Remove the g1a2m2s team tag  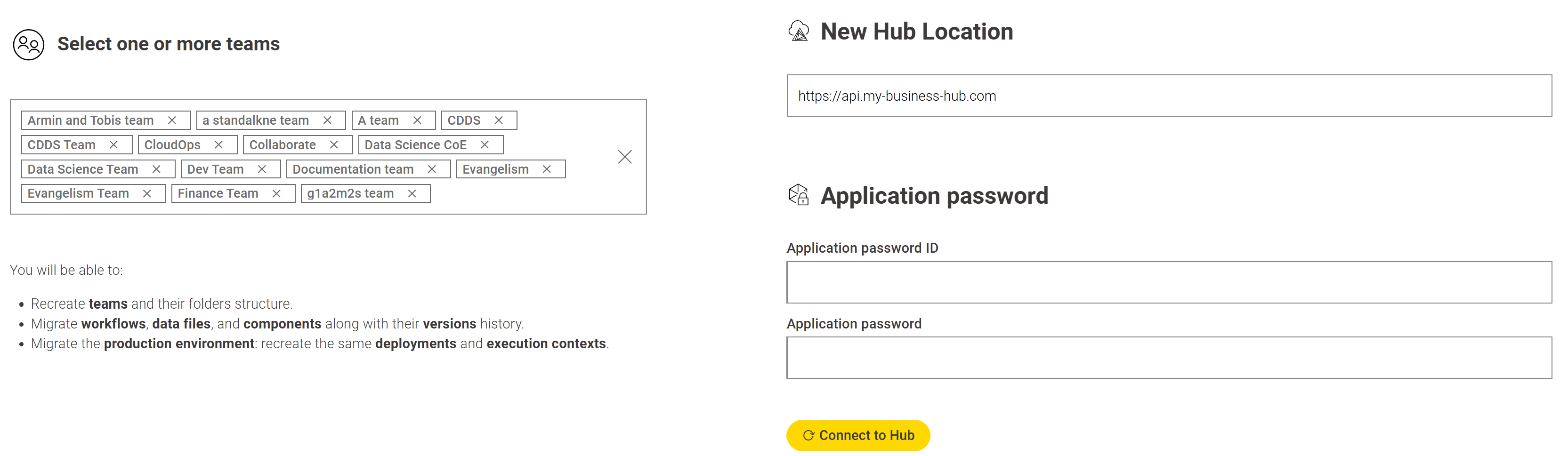tap(412, 193)
